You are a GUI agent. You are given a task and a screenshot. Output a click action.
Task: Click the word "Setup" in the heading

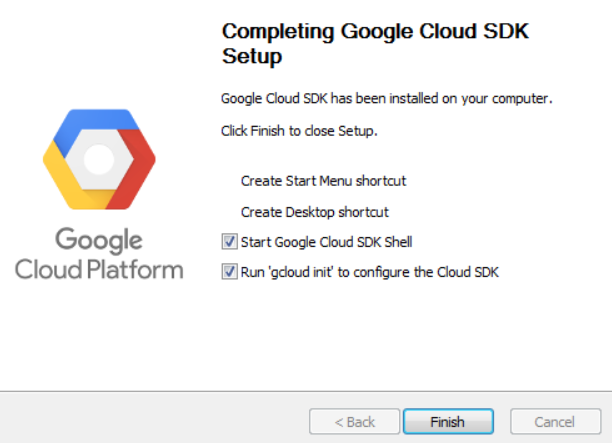click(x=251, y=57)
